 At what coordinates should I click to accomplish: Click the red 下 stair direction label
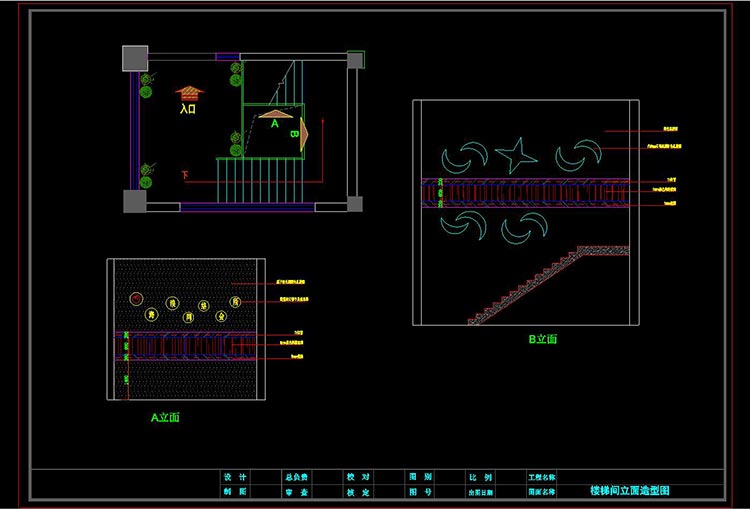pyautogui.click(x=185, y=176)
